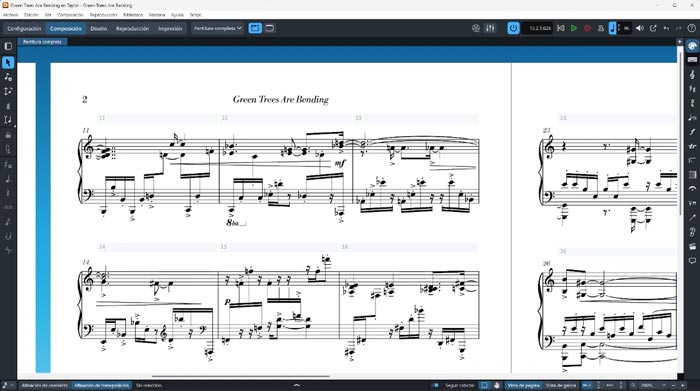This screenshot has width=700, height=391.
Task: Toggle Afinación de transposición in status bar
Action: pos(102,385)
